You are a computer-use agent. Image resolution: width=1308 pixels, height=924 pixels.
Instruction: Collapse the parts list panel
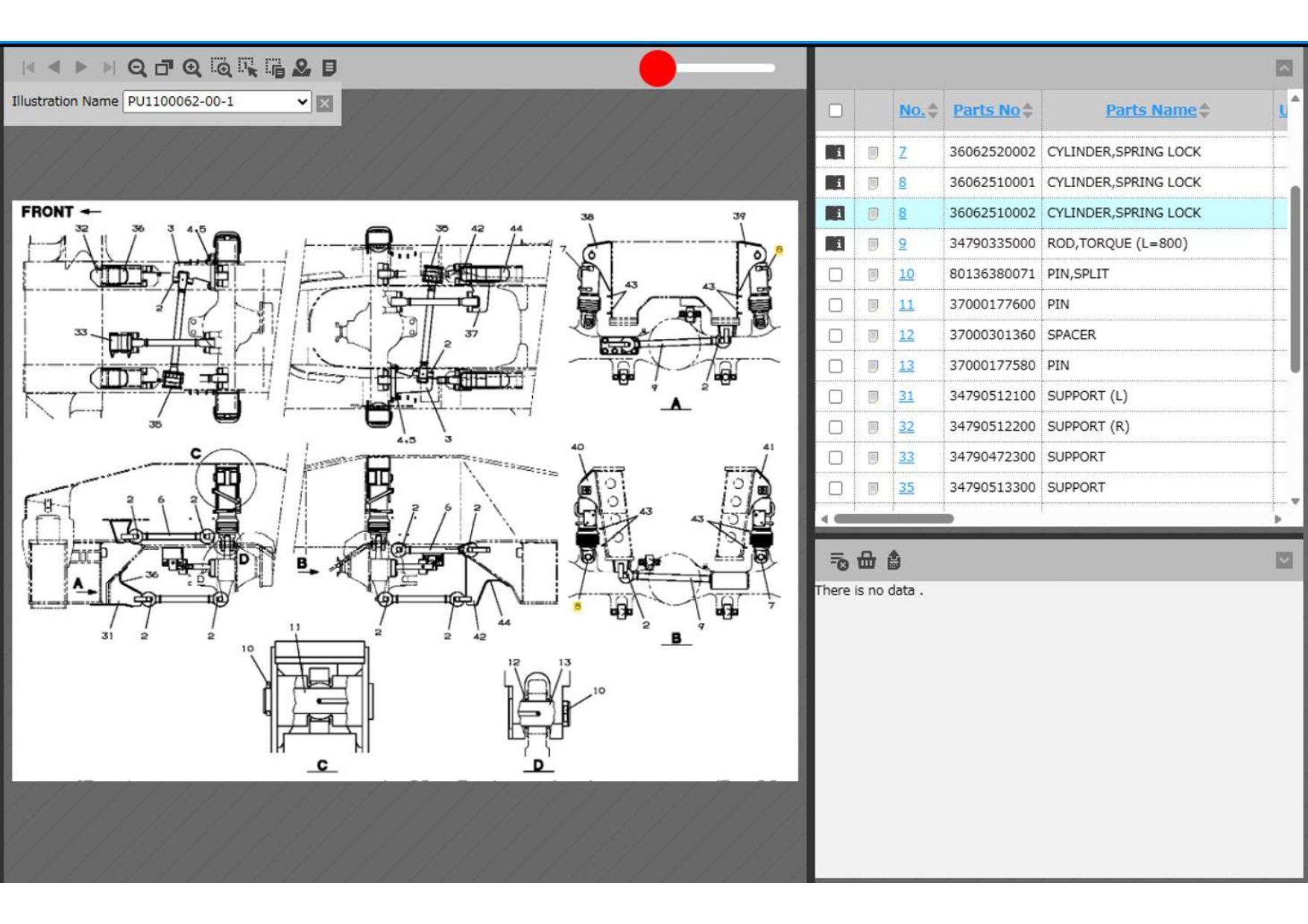[x=1283, y=68]
